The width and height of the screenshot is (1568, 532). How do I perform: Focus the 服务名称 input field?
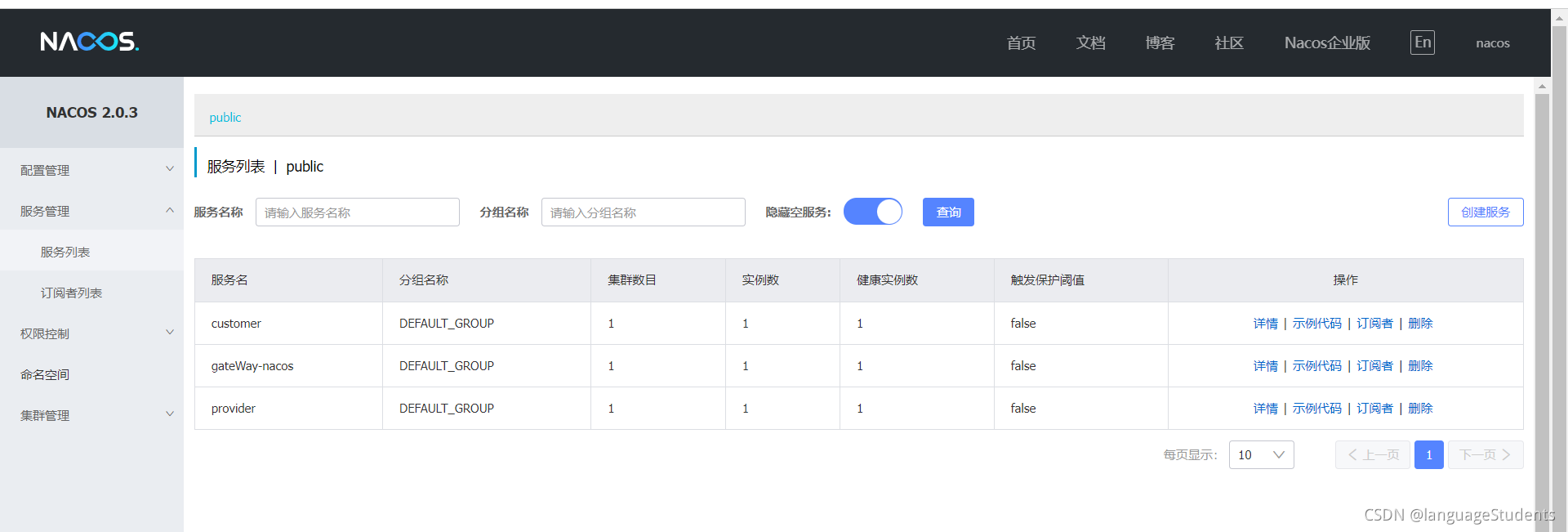coord(358,212)
